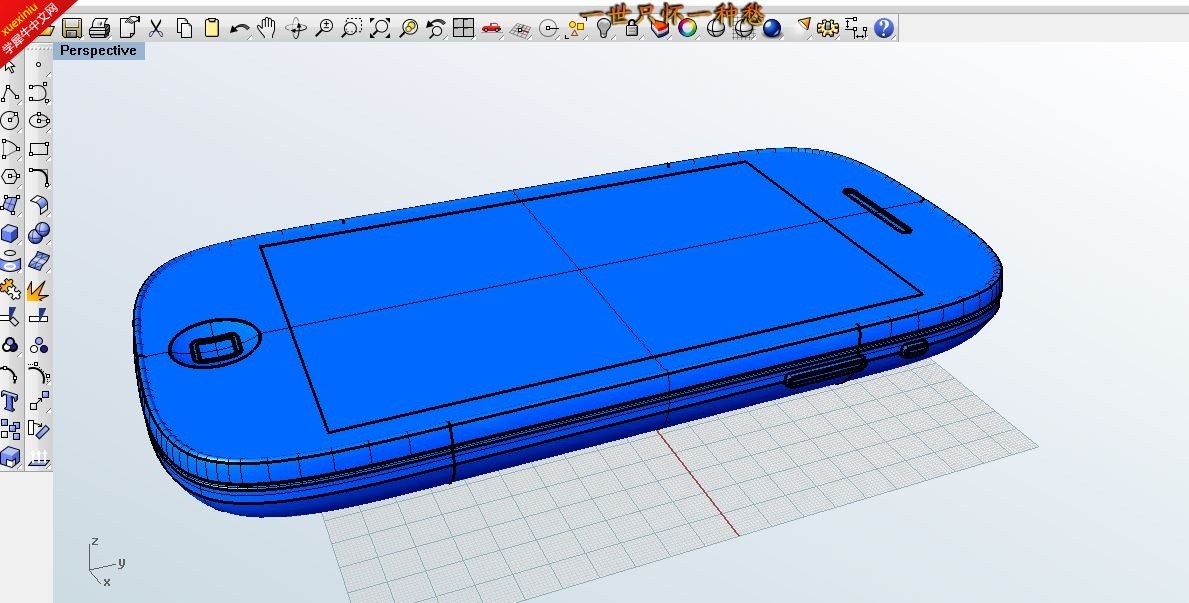The image size is (1189, 603).
Task: Select the Polyline tool
Action: coord(11,93)
